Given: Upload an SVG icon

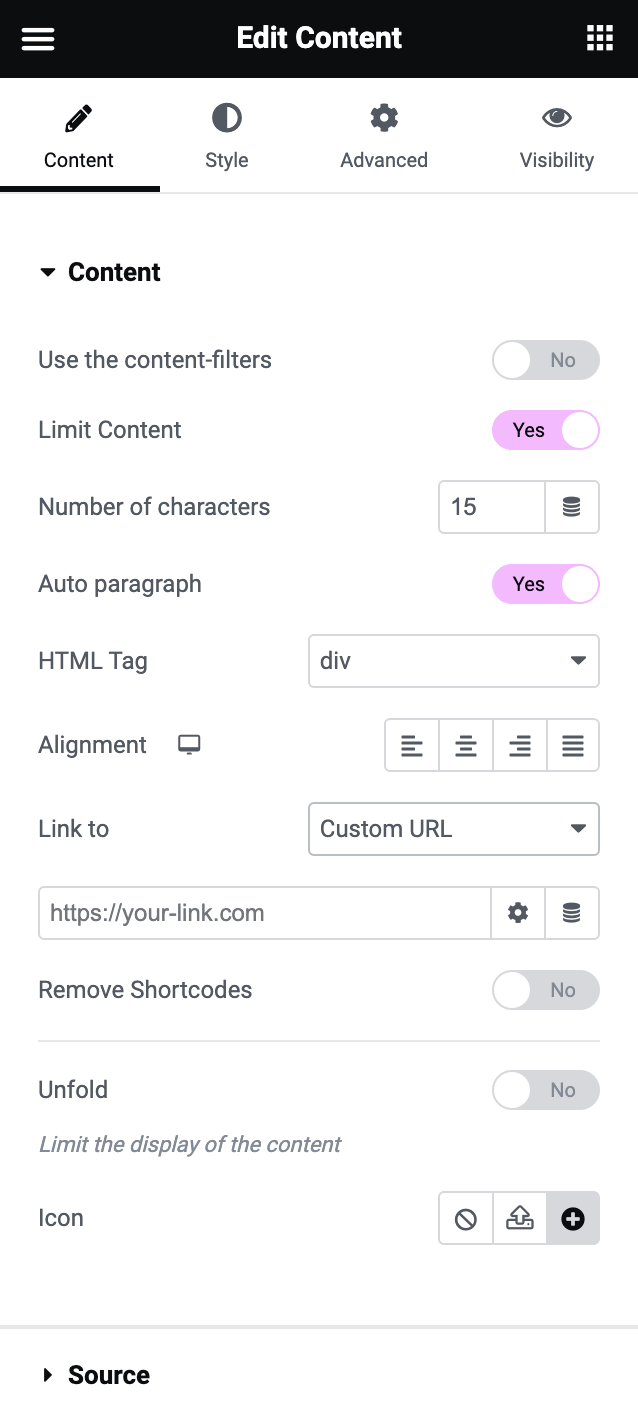Looking at the screenshot, I should [520, 1218].
